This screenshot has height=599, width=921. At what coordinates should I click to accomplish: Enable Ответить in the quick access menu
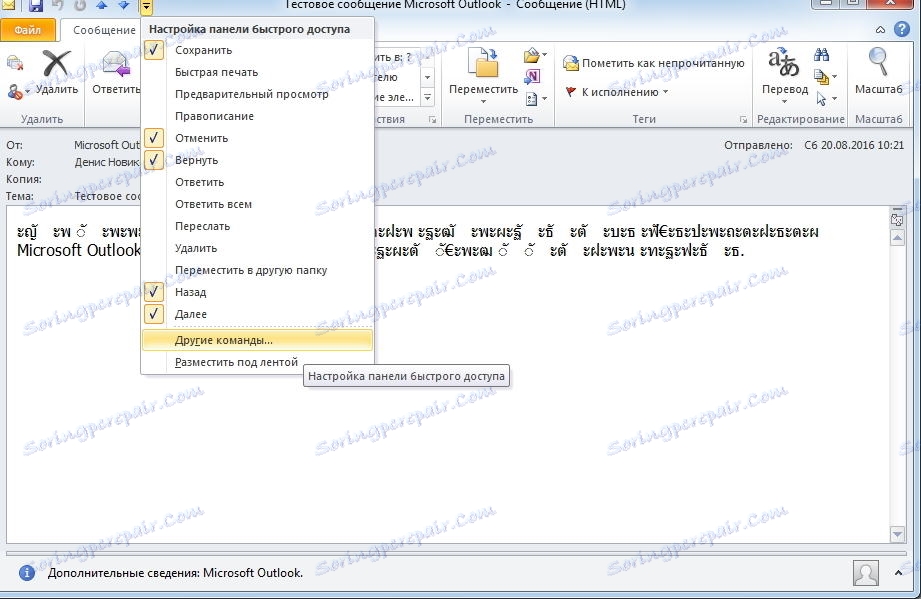(x=257, y=183)
